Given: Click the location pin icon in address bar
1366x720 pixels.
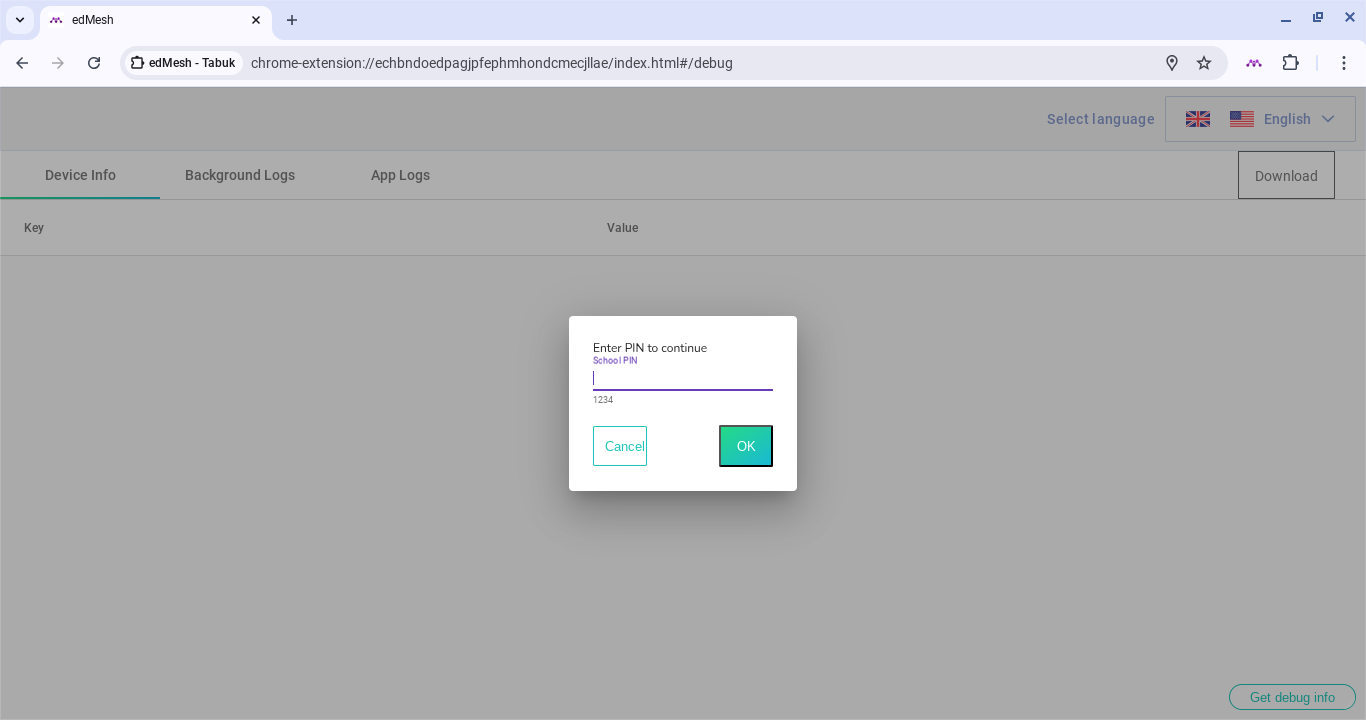Looking at the screenshot, I should tap(1172, 63).
